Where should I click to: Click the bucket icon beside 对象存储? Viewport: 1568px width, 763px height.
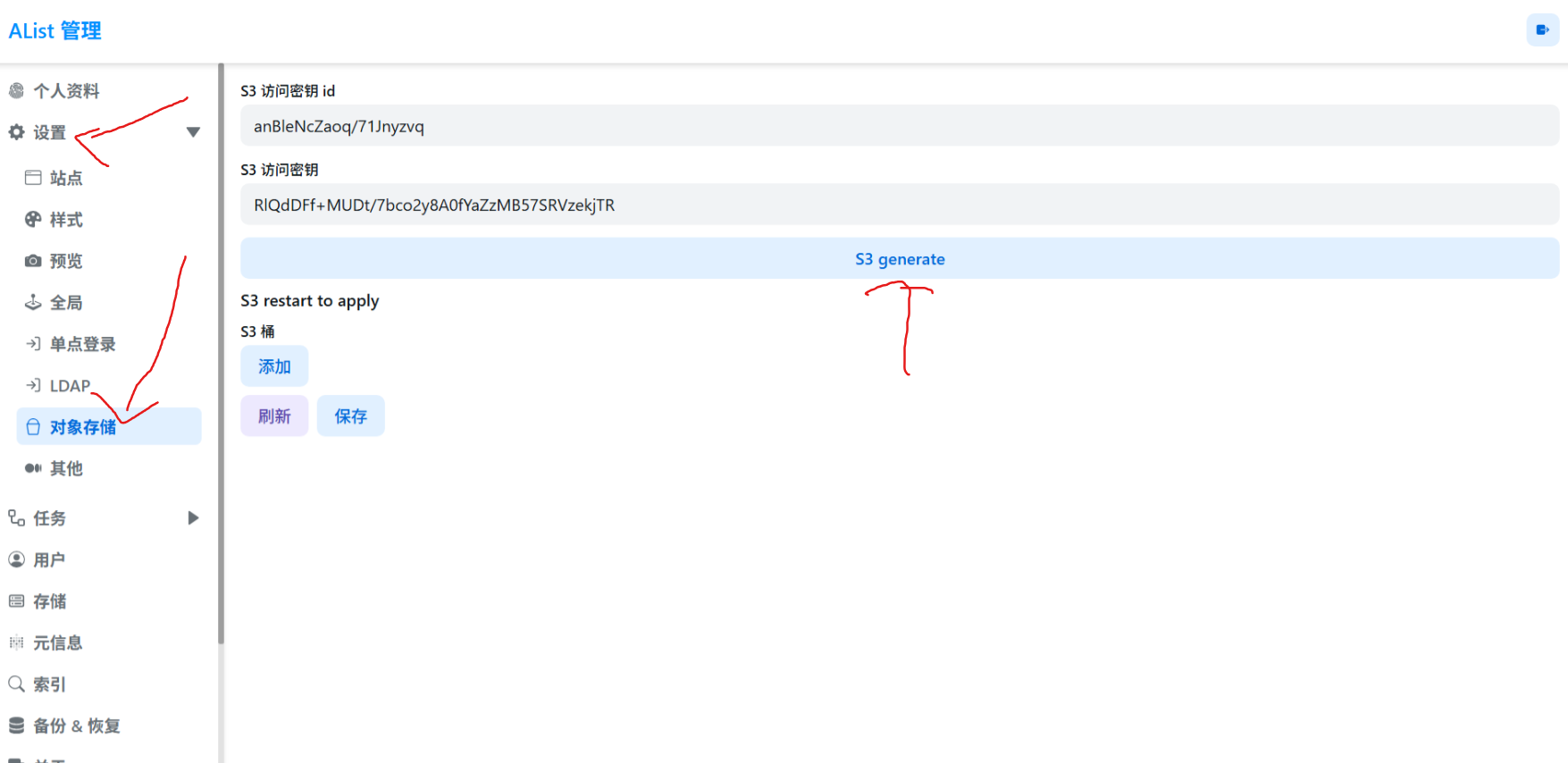pyautogui.click(x=33, y=427)
